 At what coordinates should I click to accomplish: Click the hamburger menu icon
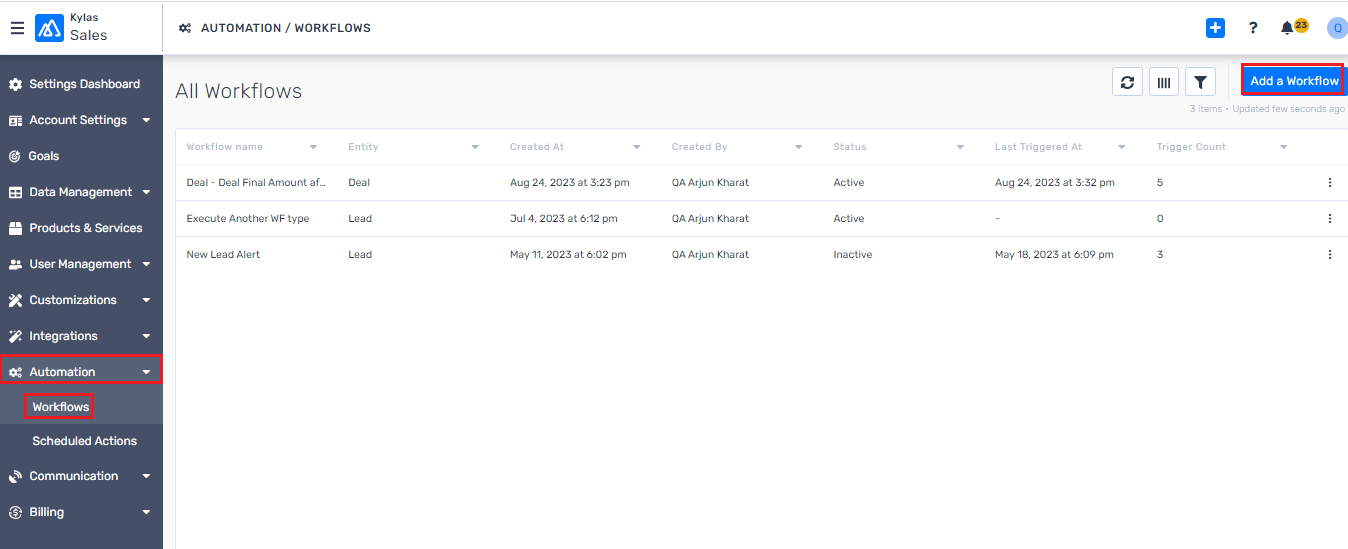click(17, 28)
